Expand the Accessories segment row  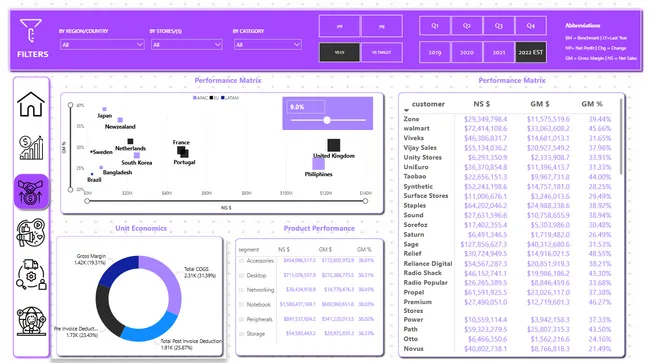[x=241, y=261]
